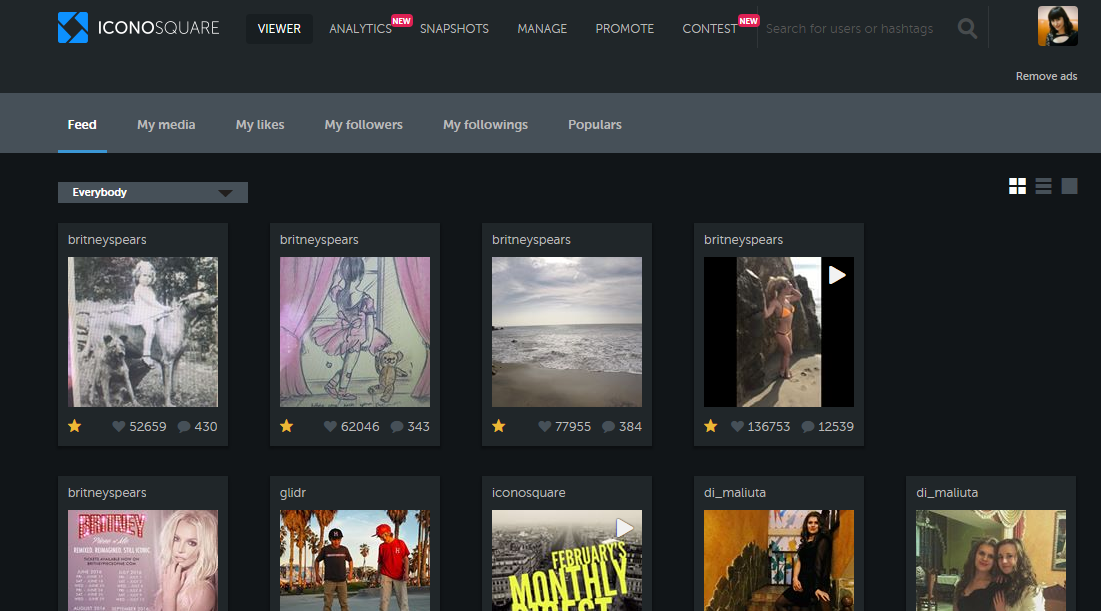The image size is (1101, 611).
Task: Open the Manage menu
Action: point(542,29)
